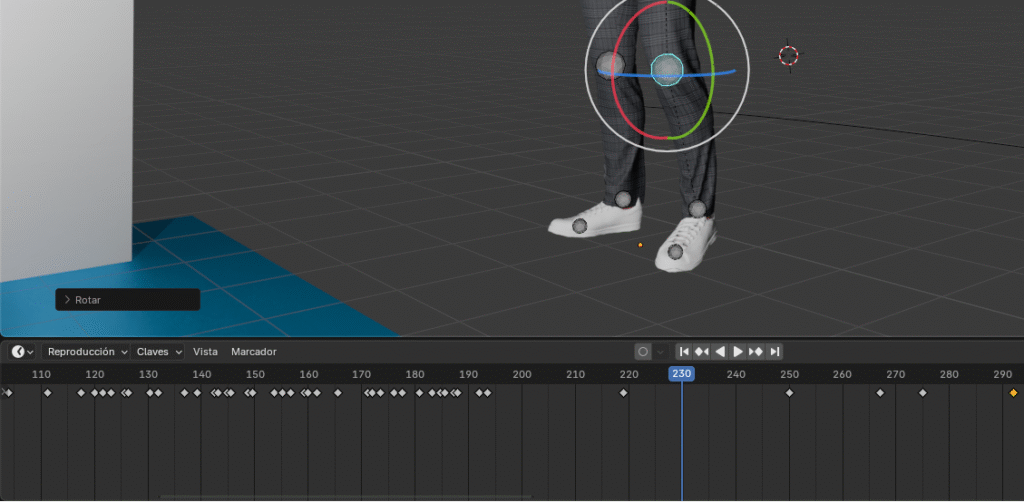Click the current frame 230 indicator
Image resolution: width=1024 pixels, height=502 pixels.
click(x=681, y=374)
